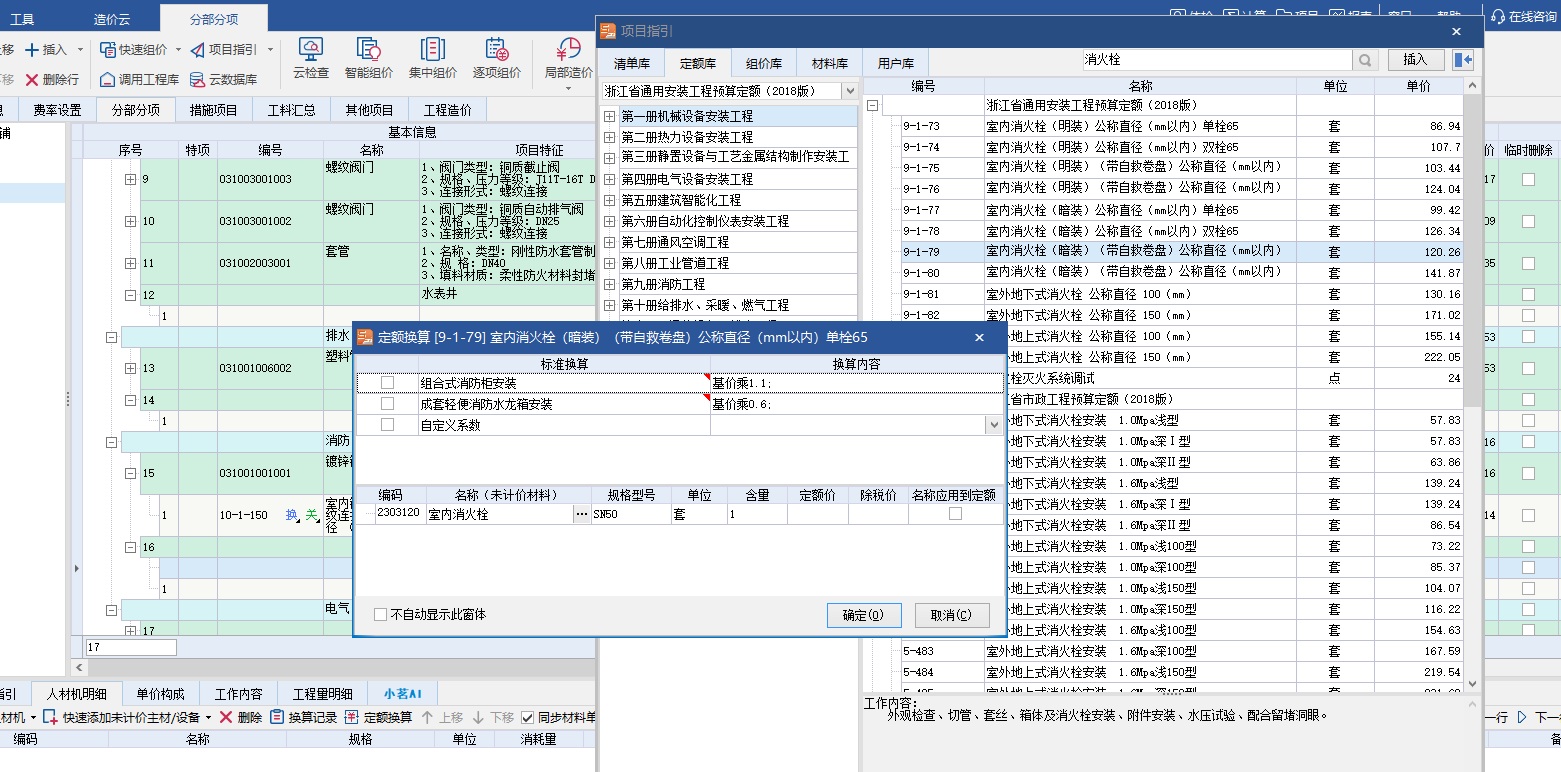Click the input box showing 17

click(131, 648)
